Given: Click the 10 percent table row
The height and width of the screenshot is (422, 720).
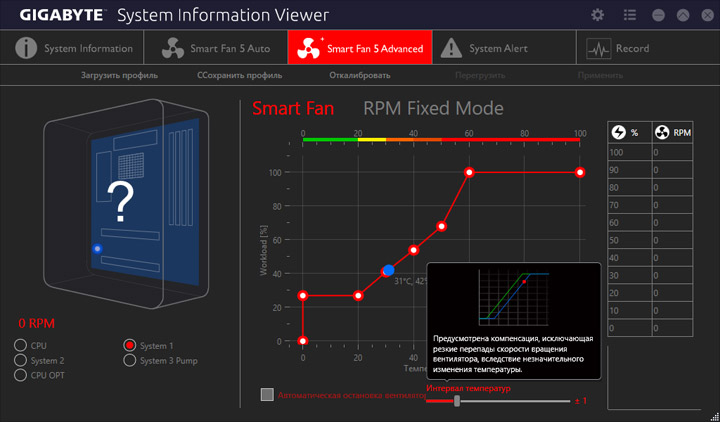Looking at the screenshot, I should coord(650,311).
